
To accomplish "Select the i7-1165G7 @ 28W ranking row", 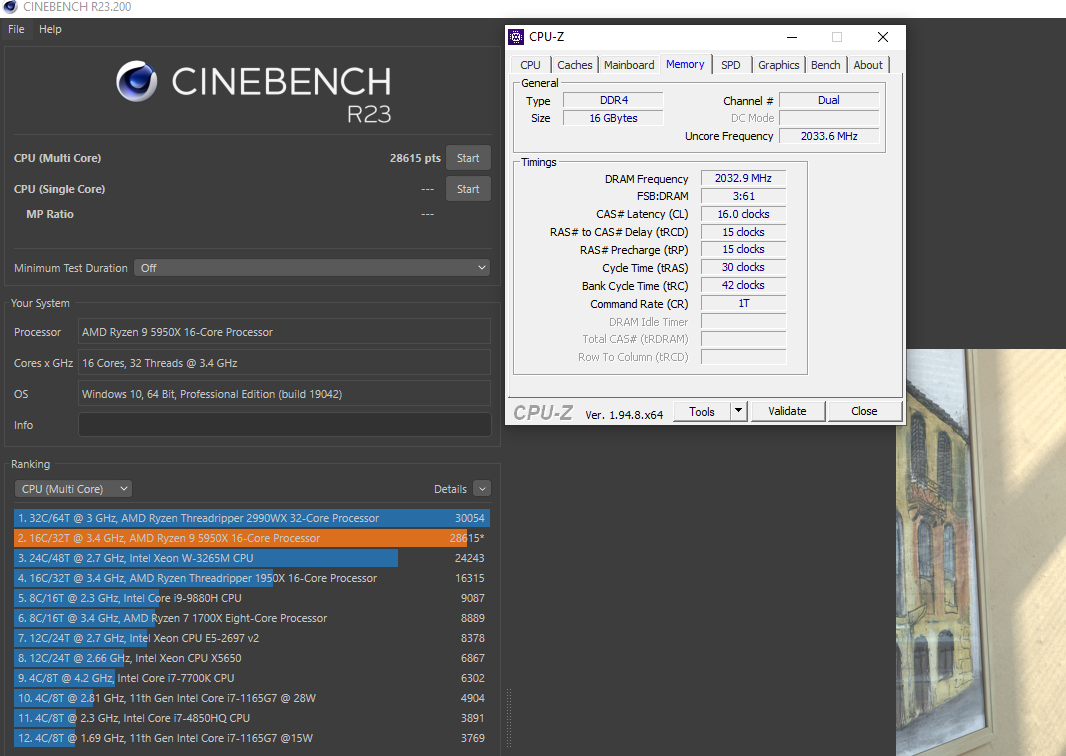I will click(252, 698).
